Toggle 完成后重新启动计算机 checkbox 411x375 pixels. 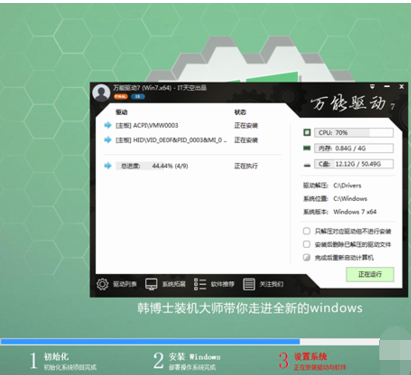[x=307, y=258]
